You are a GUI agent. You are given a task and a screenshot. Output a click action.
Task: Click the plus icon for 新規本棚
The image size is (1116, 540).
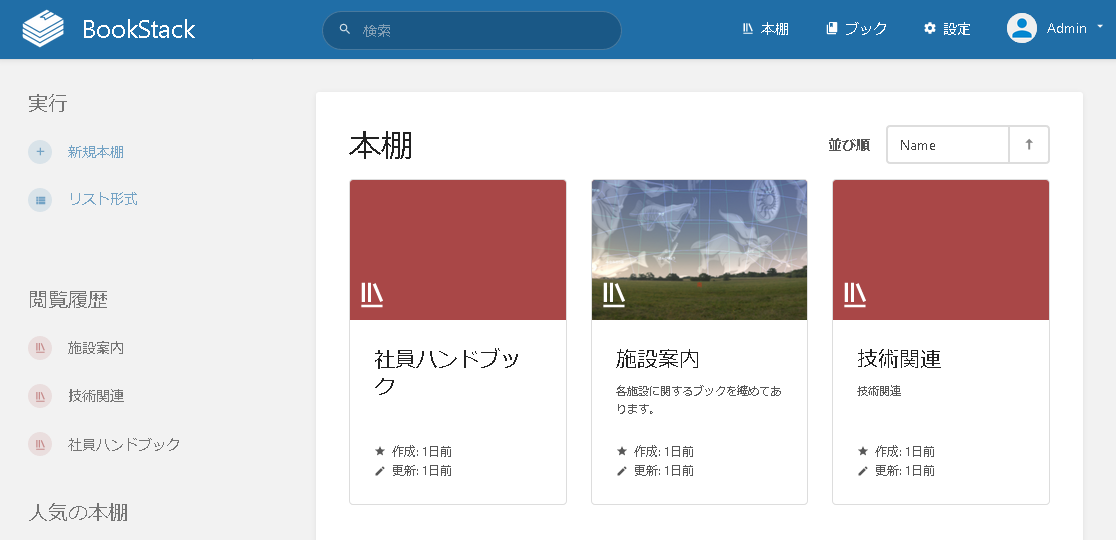point(40,152)
